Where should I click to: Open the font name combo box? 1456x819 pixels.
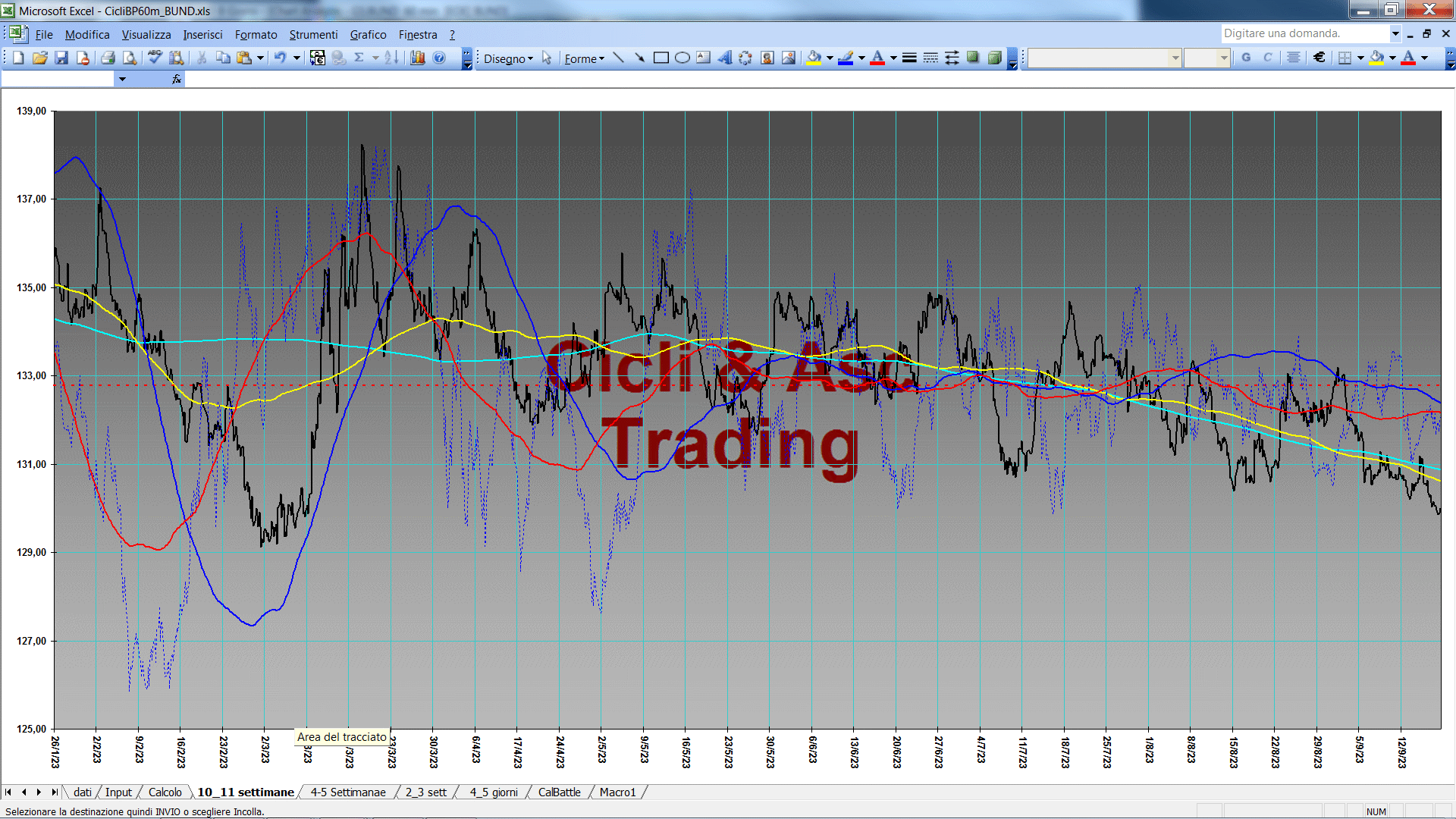tap(1104, 58)
